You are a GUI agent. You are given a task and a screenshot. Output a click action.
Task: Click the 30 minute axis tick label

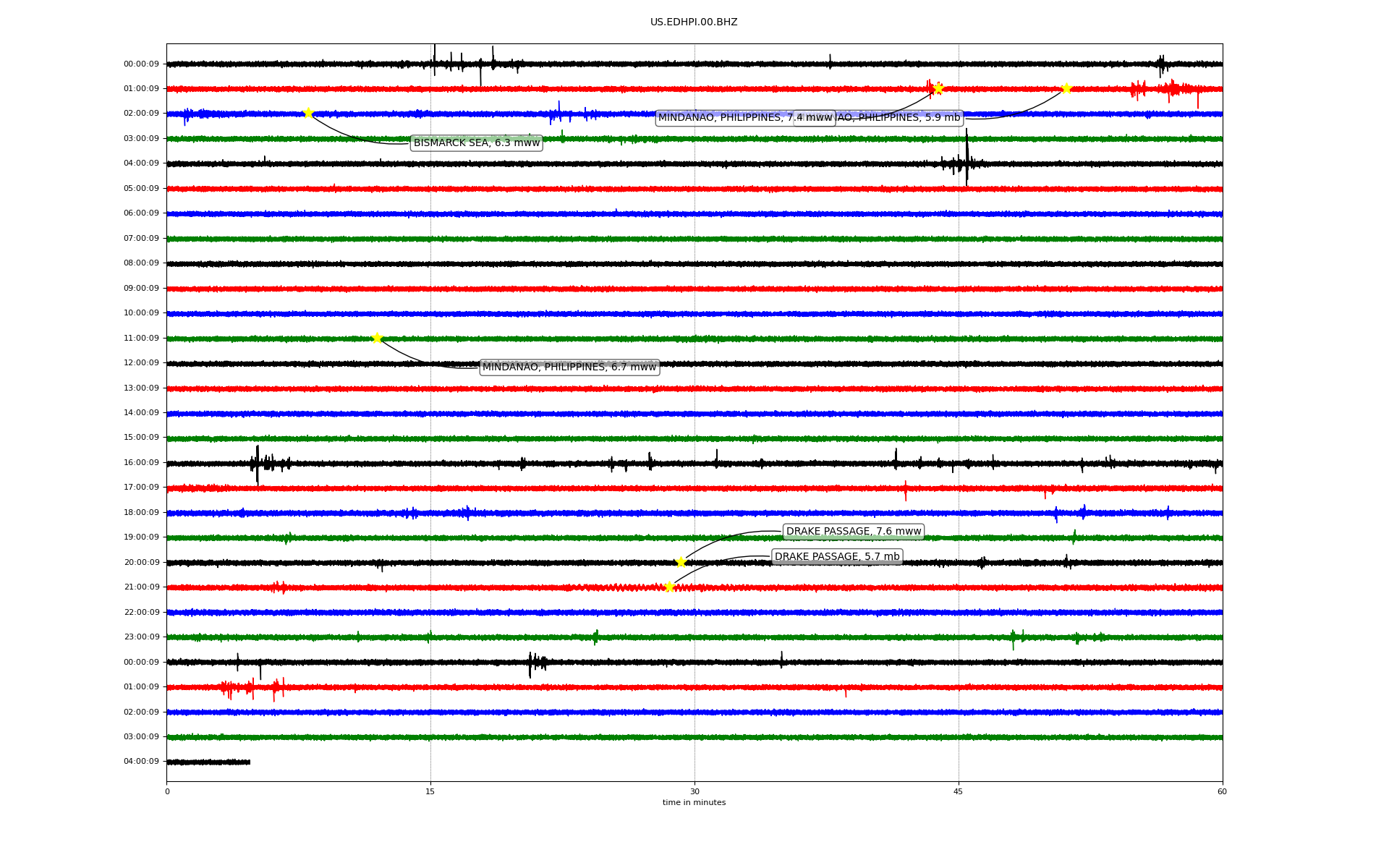[694, 792]
